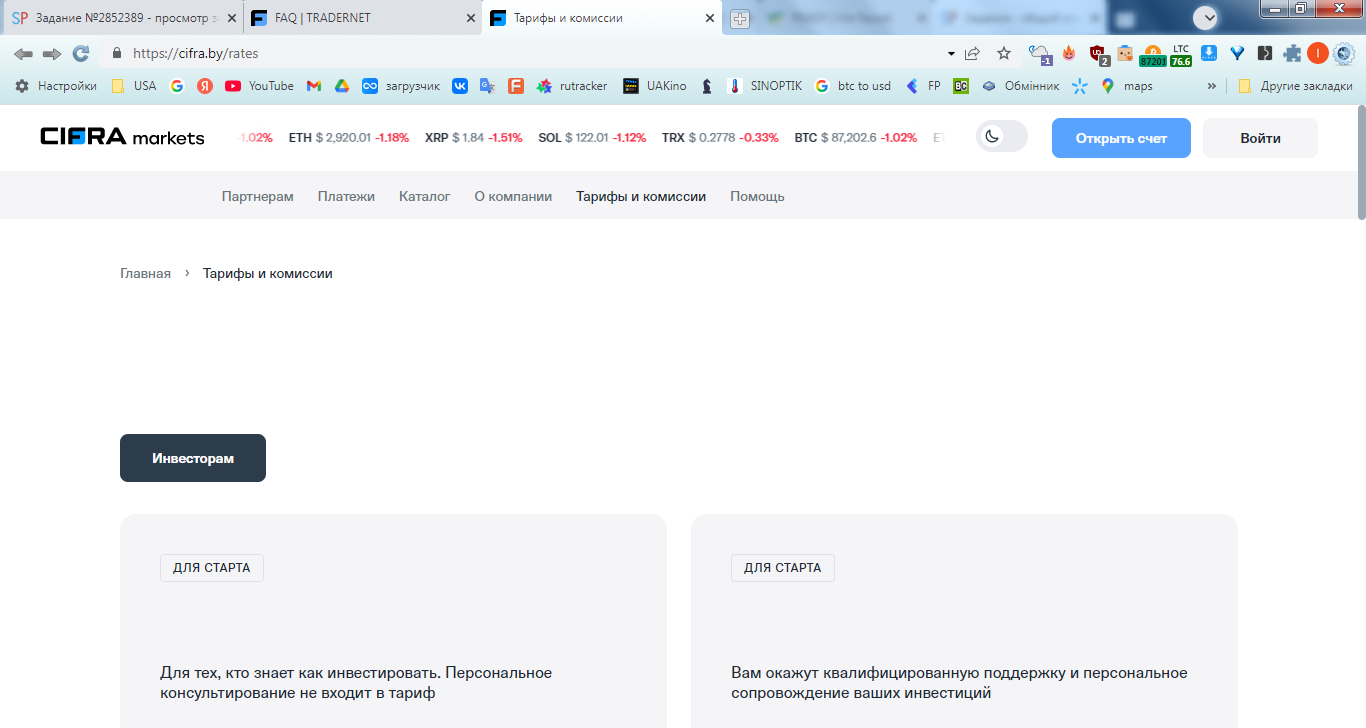Viewport: 1366px width, 728px height.
Task: Open the LTC price extension showing 76.6
Action: pos(1181,54)
